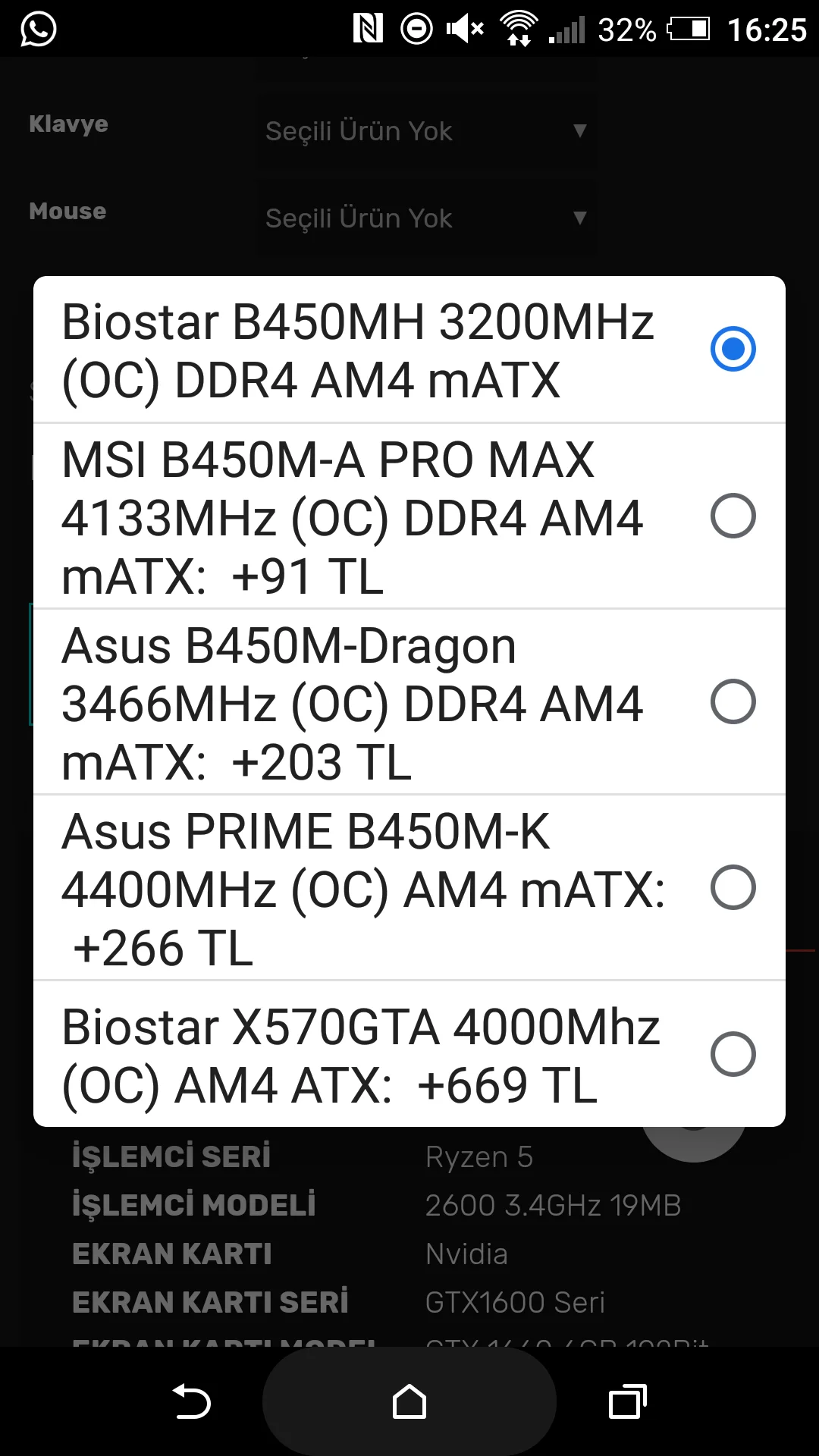Choose the MSI B450M-A +91 TL option
Viewport: 819px width, 1456px height.
[353, 518]
